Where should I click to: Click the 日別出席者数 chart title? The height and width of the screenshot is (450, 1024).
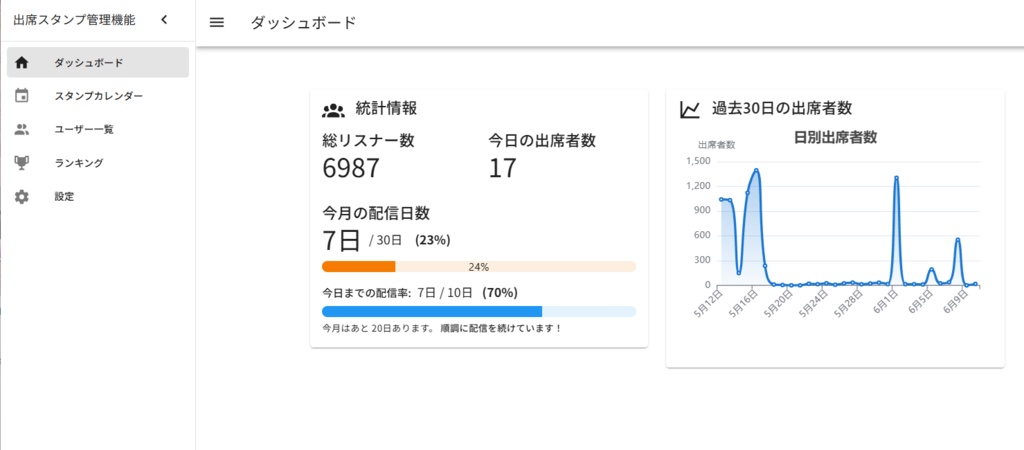click(x=835, y=138)
